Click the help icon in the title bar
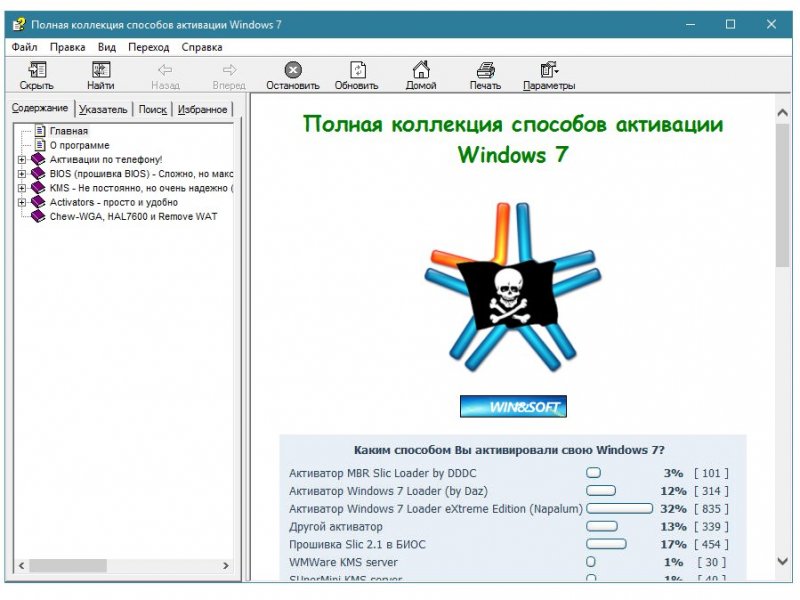 (x=19, y=24)
